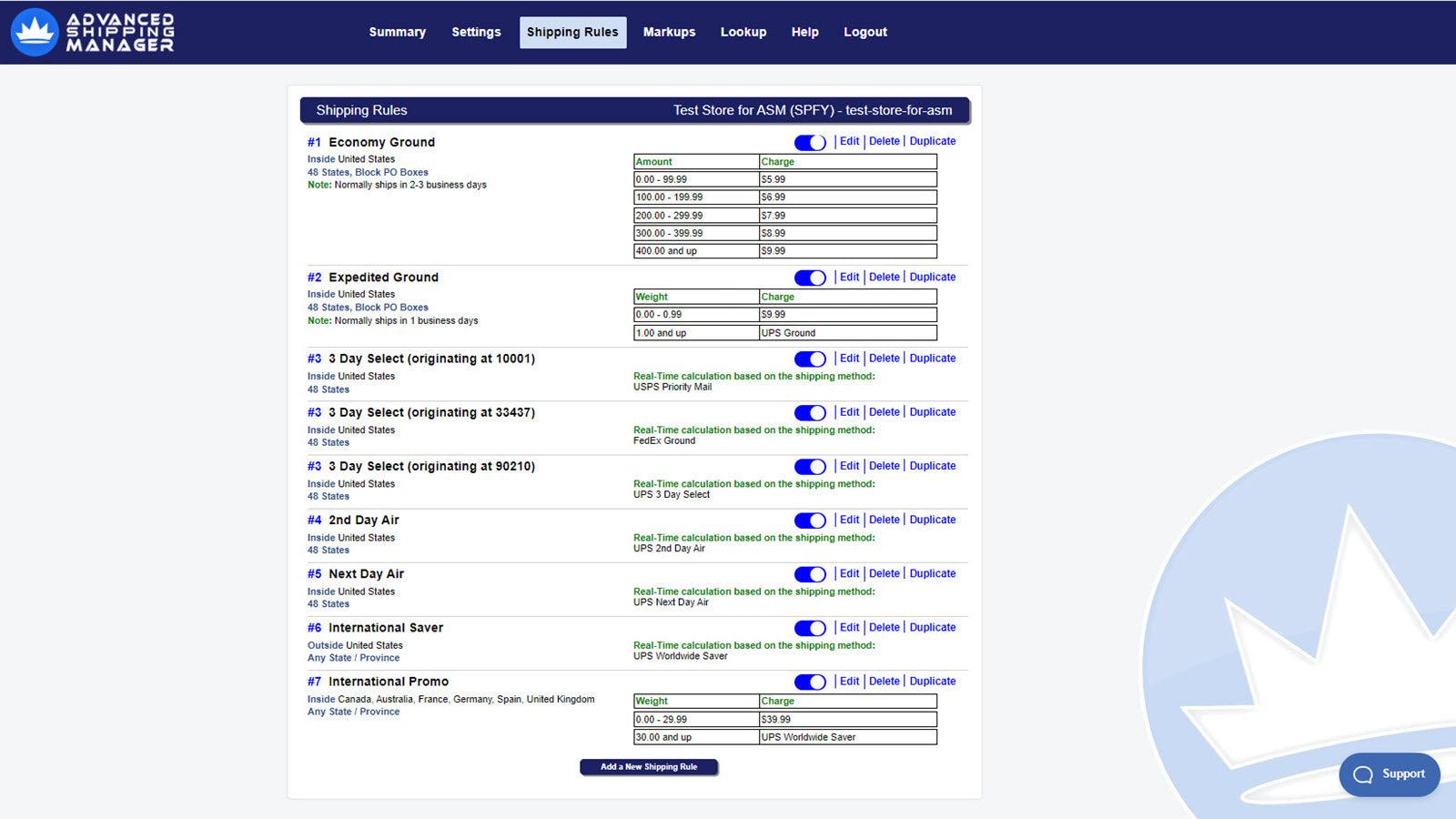Switch to the Summary page

(397, 32)
